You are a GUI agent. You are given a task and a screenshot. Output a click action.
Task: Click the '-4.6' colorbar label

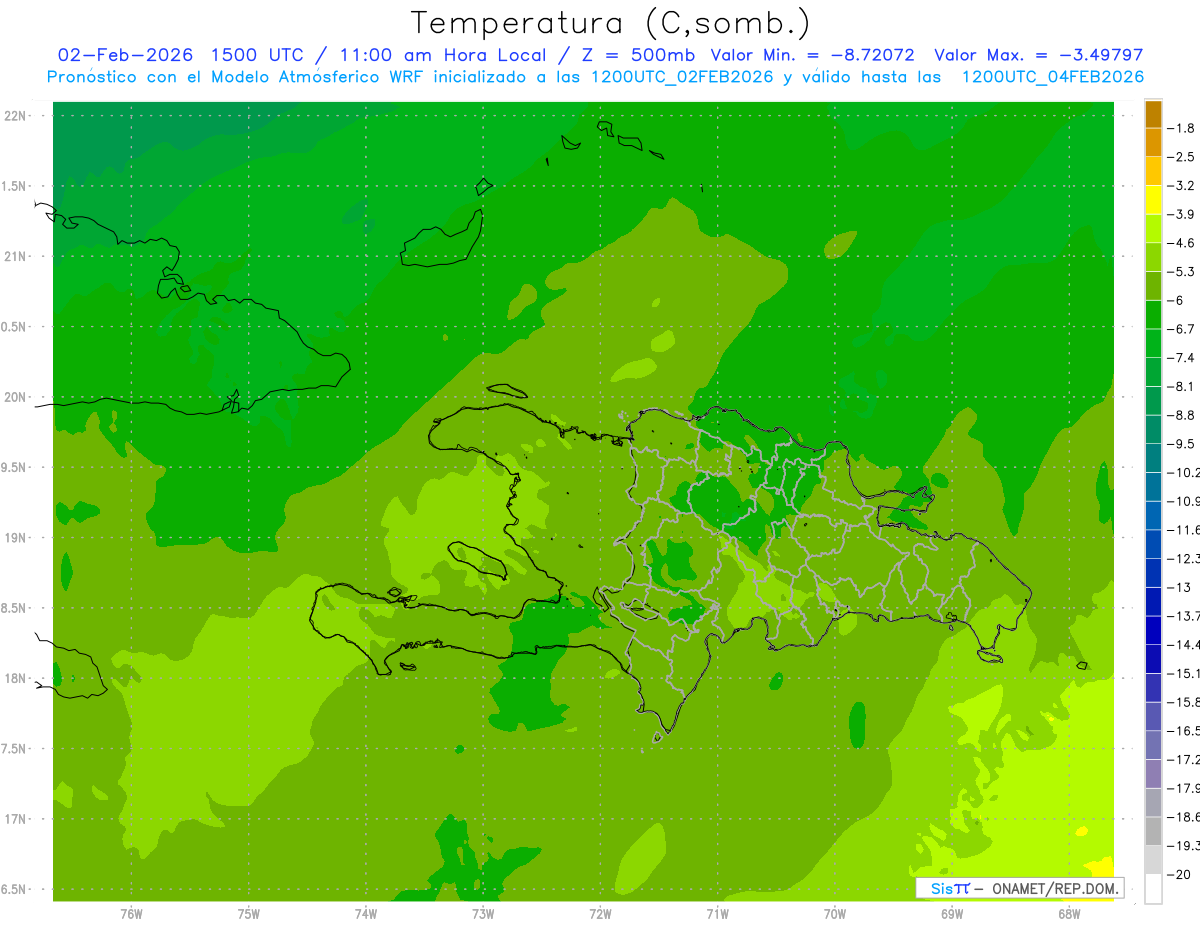1181,243
